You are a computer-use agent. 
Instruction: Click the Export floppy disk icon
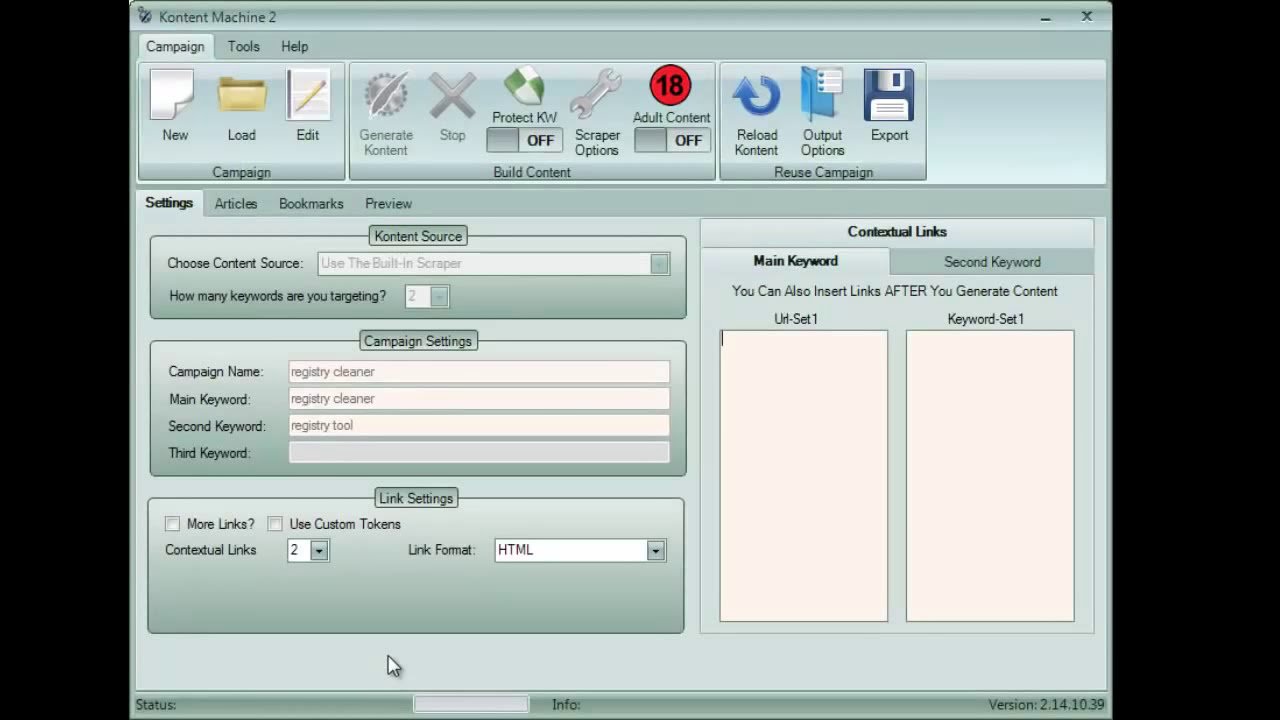point(889,96)
